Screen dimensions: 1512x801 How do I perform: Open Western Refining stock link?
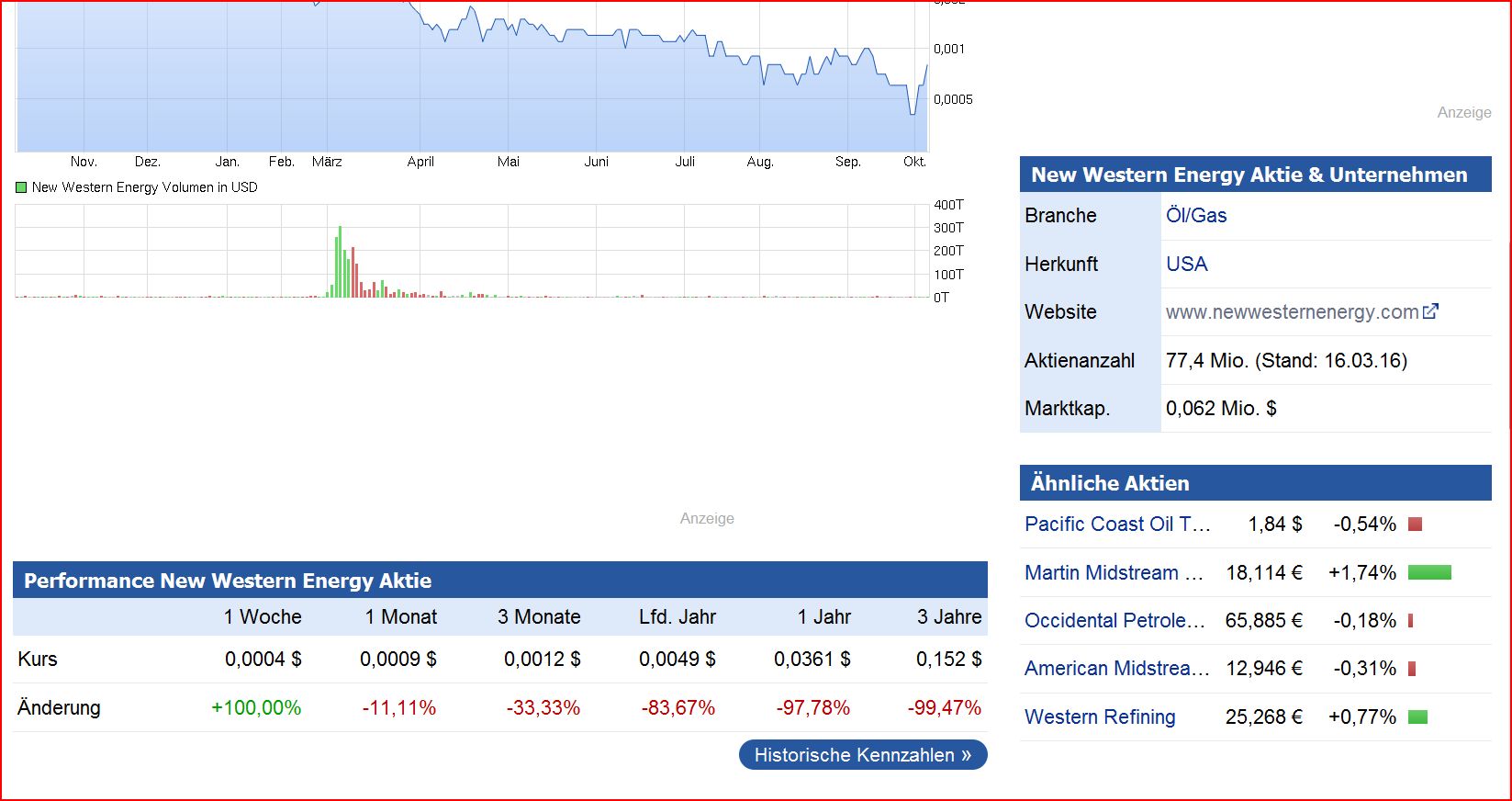click(x=1099, y=717)
